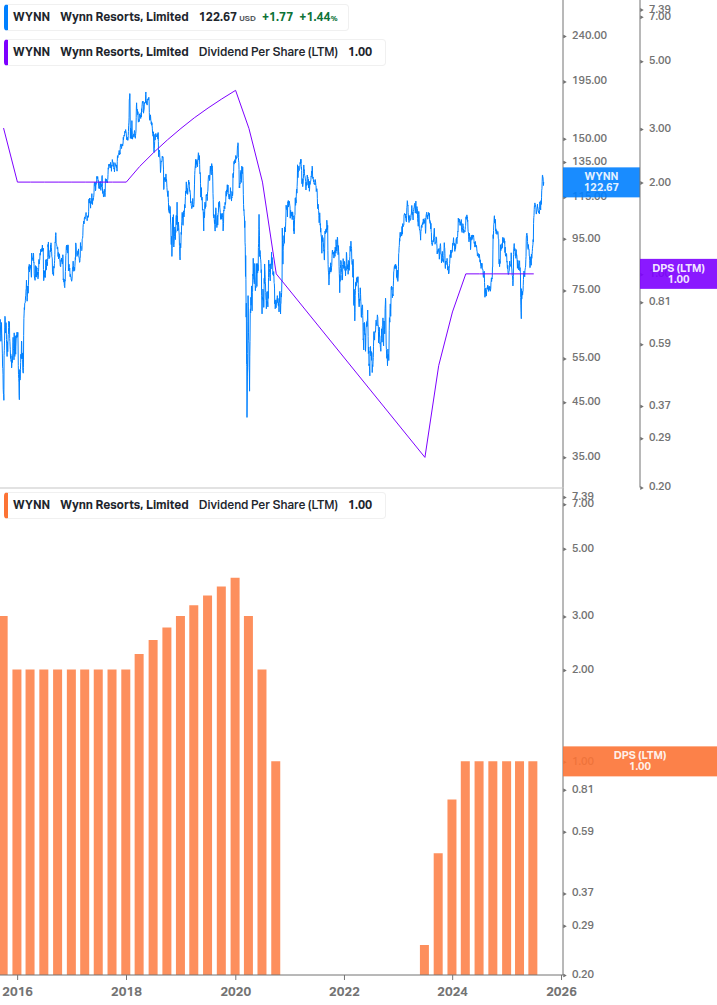Click the 2016 label on time axis
Image resolution: width=717 pixels, height=1005 pixels.
tap(18, 991)
